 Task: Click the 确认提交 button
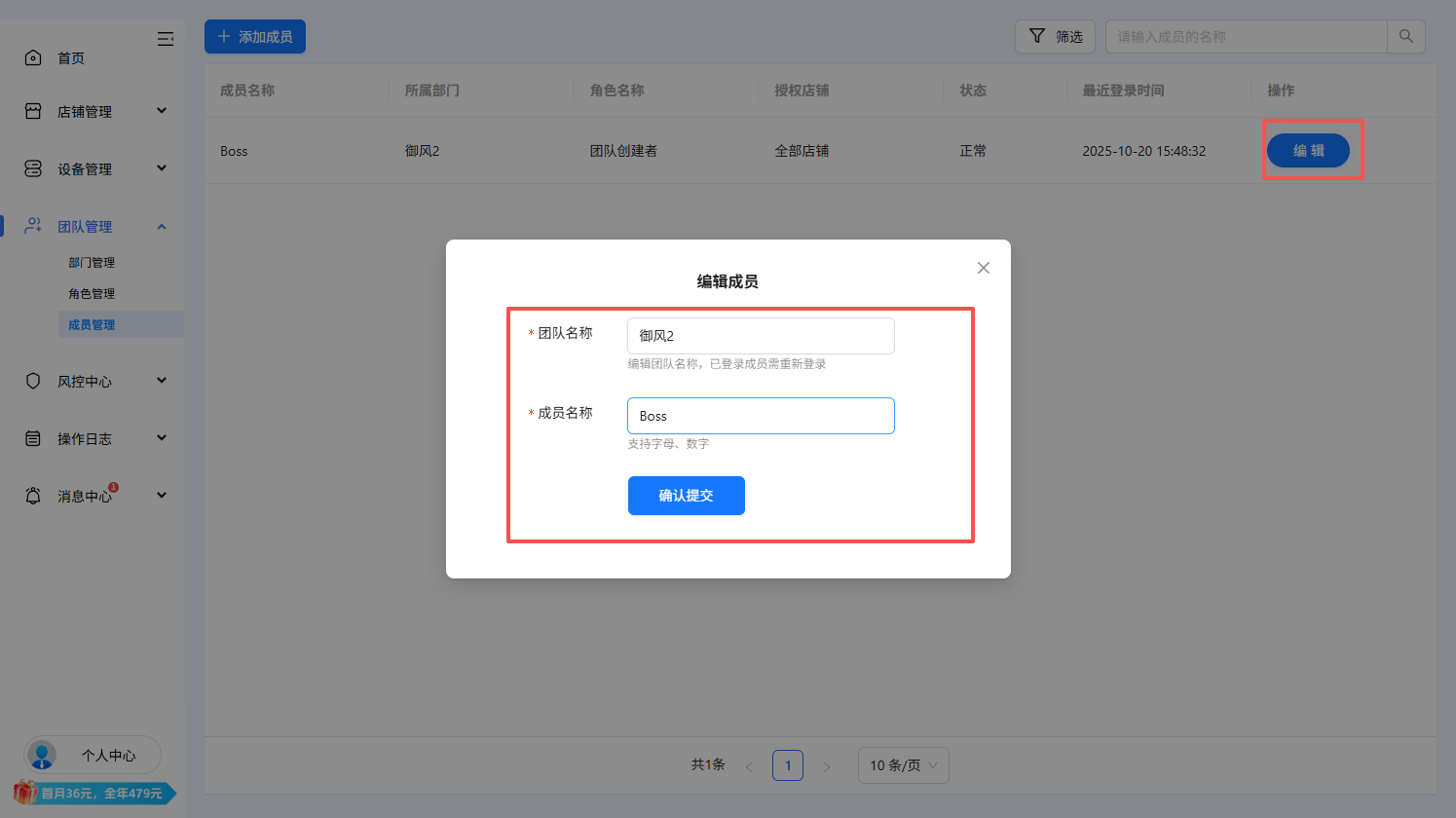(x=686, y=496)
